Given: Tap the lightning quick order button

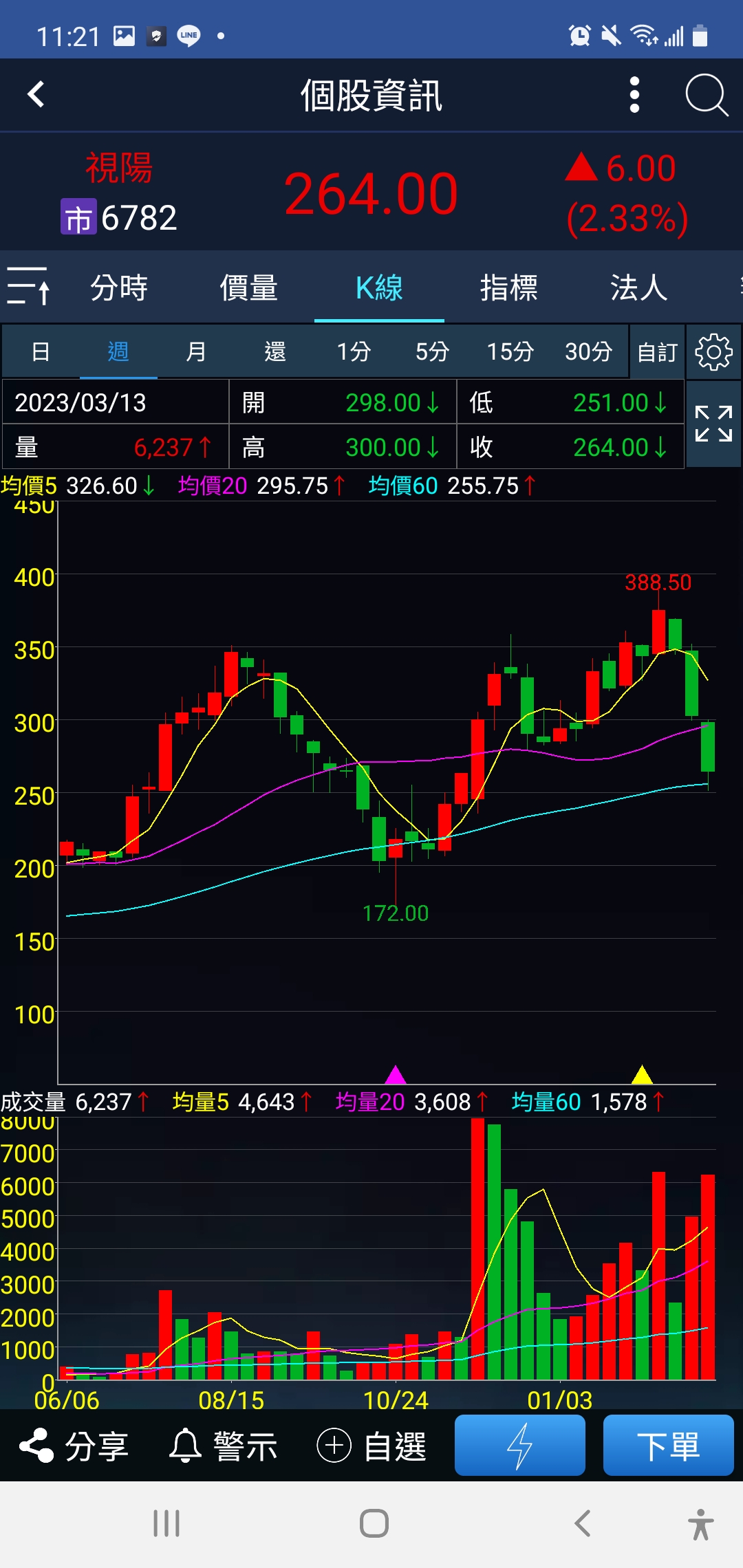Looking at the screenshot, I should 520,1445.
